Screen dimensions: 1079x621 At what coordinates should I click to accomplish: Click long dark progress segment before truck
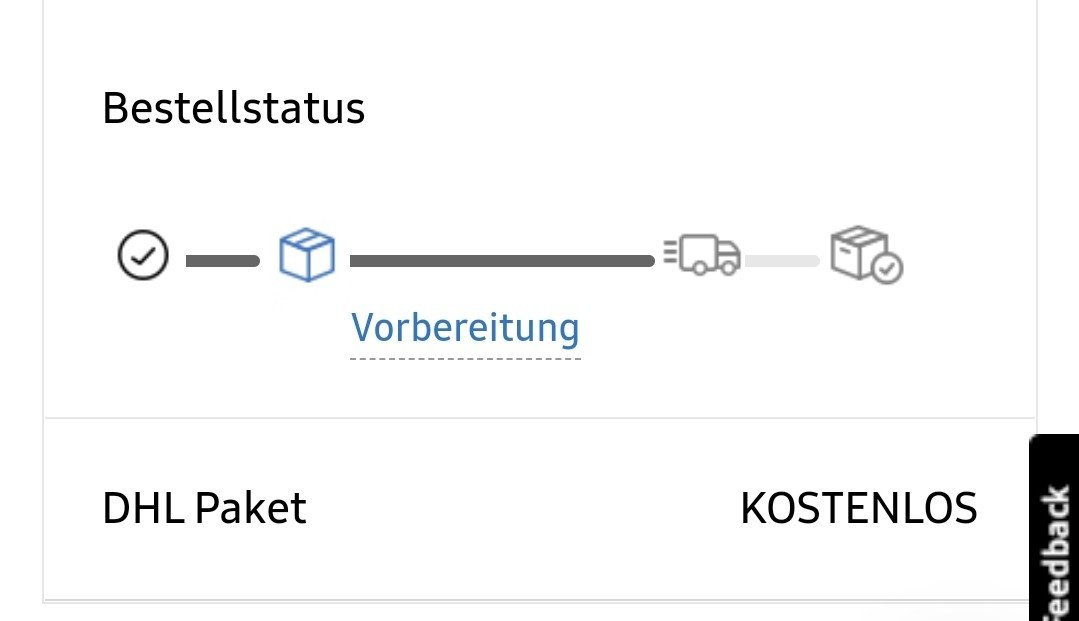501,261
